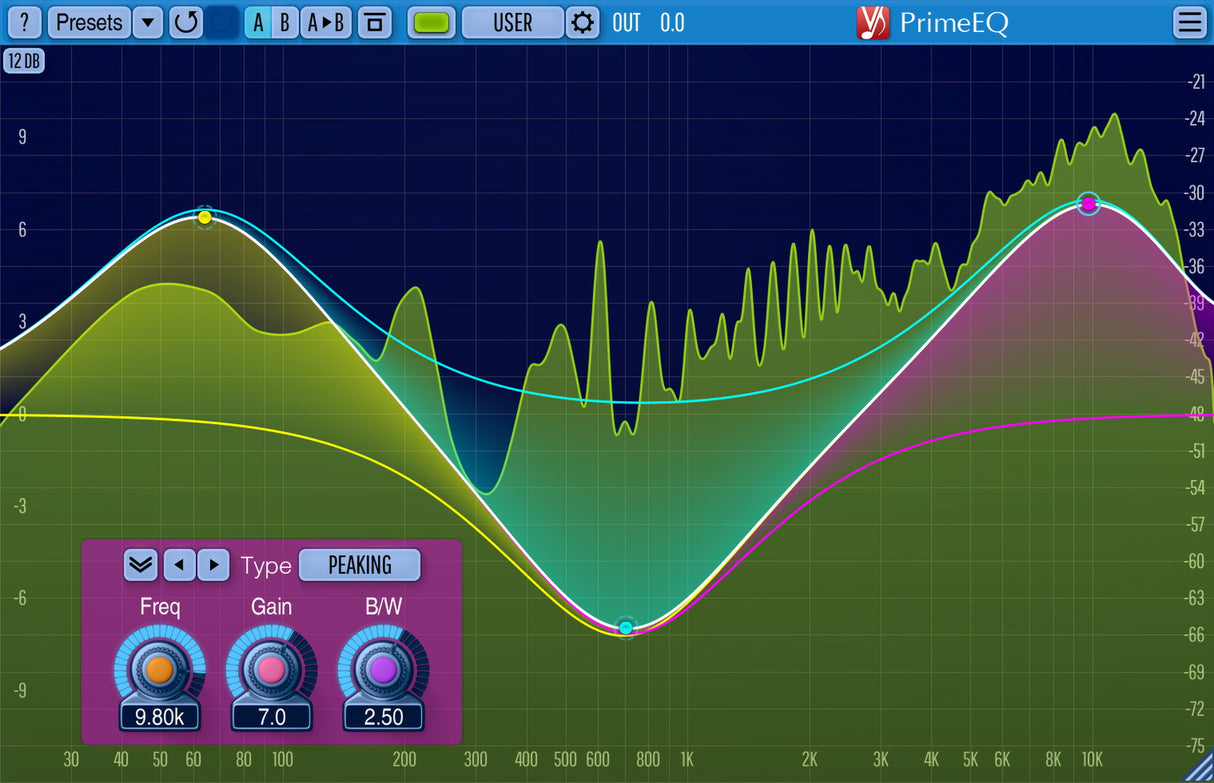Go to the previous band with left arrow
This screenshot has width=1214, height=783.
pyautogui.click(x=179, y=565)
